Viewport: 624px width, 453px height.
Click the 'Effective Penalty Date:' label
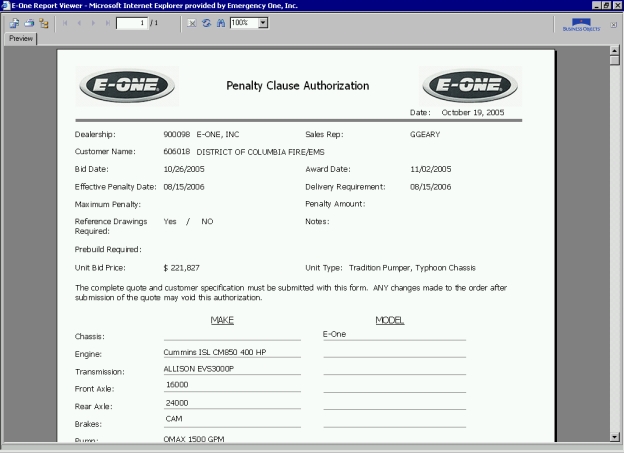click(x=115, y=187)
